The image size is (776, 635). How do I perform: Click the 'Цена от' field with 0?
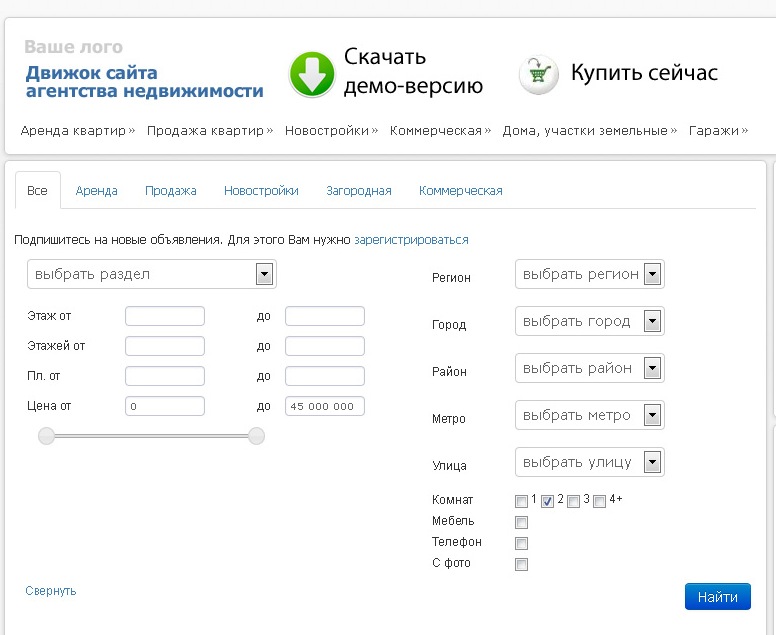(165, 406)
